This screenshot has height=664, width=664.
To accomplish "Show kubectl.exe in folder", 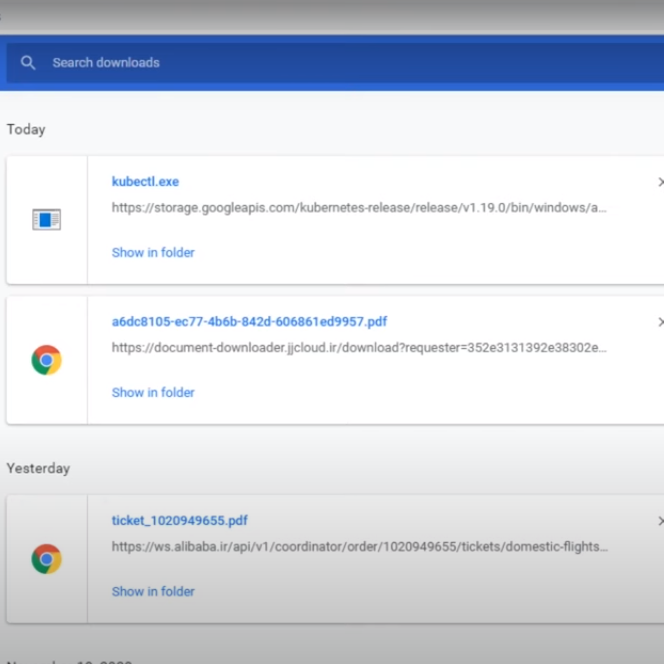I will click(x=153, y=253).
